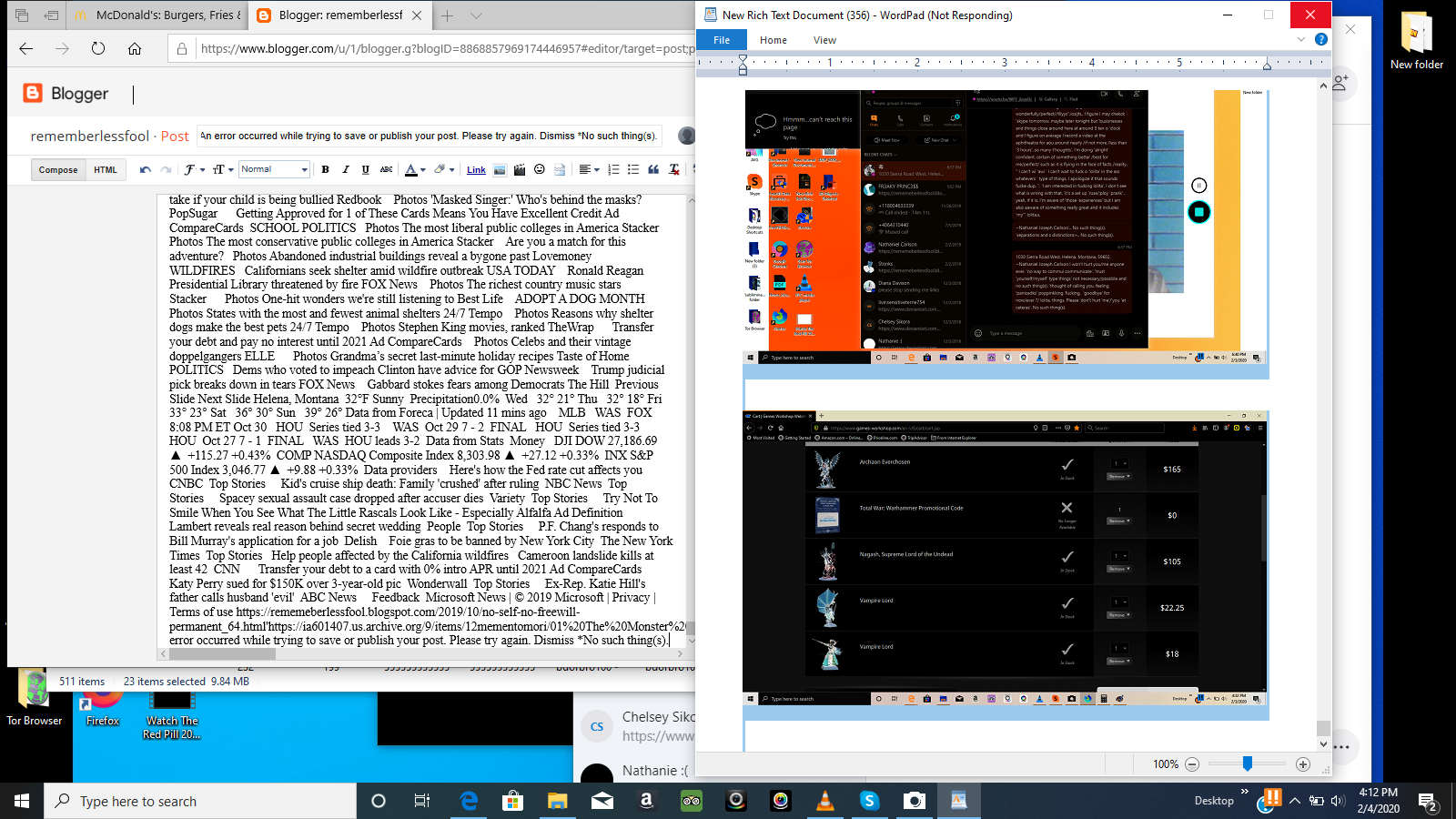Expand the WordPad ribbon chevron
This screenshot has width=1456, height=819.
[1301, 39]
